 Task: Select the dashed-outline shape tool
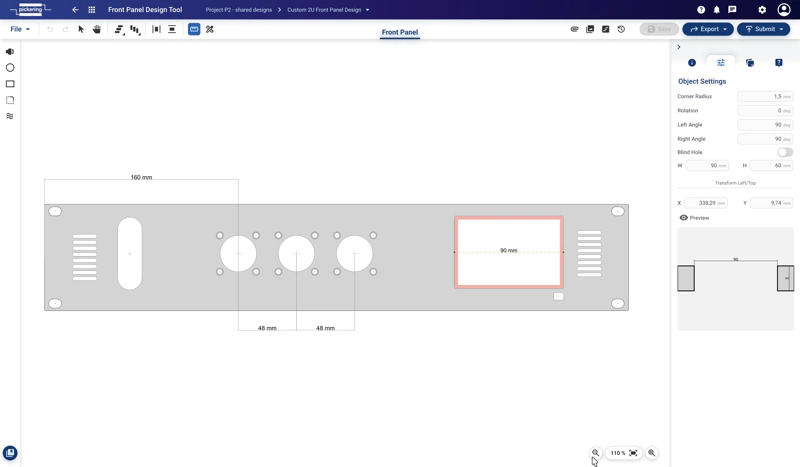tap(10, 100)
